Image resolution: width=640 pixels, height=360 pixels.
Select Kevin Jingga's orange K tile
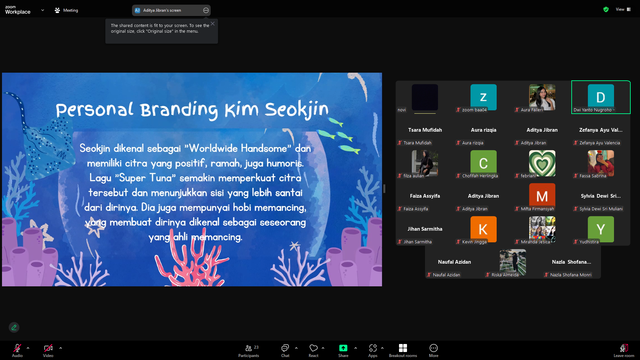[483, 229]
